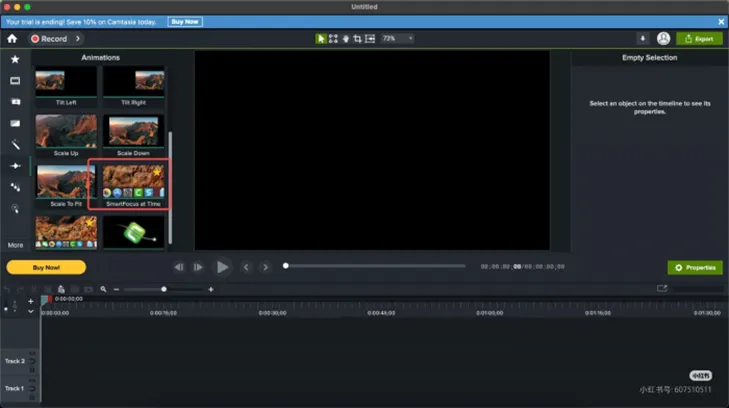
Task: Open the Annotations sidebar icon
Action: pos(15,102)
